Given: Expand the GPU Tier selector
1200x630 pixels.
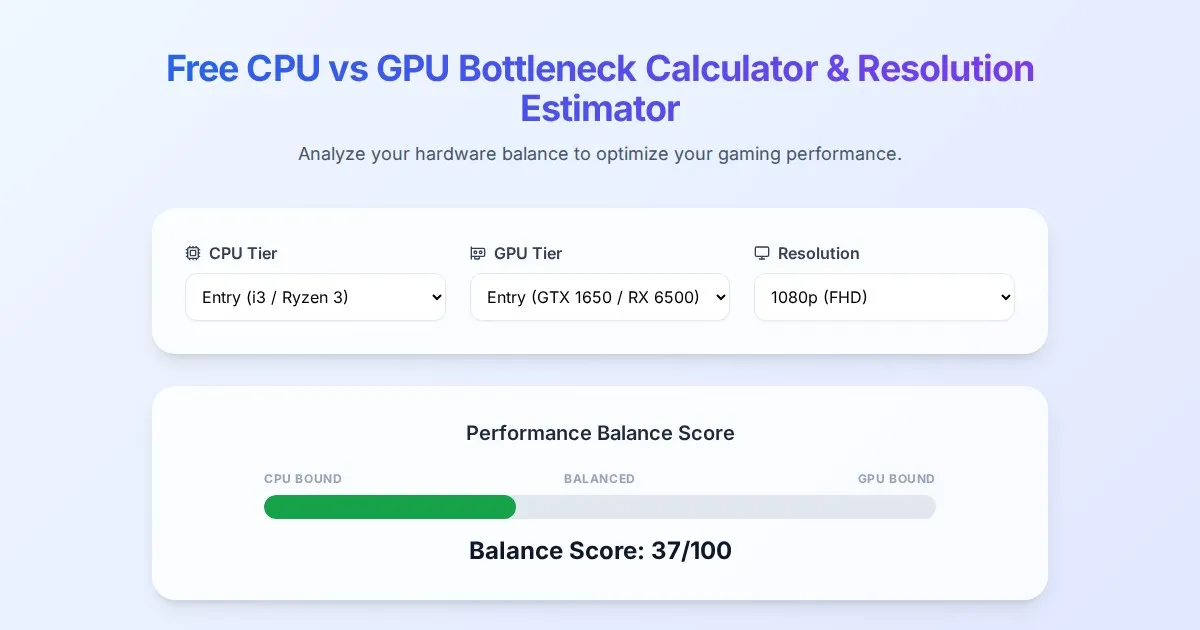Looking at the screenshot, I should [x=599, y=297].
